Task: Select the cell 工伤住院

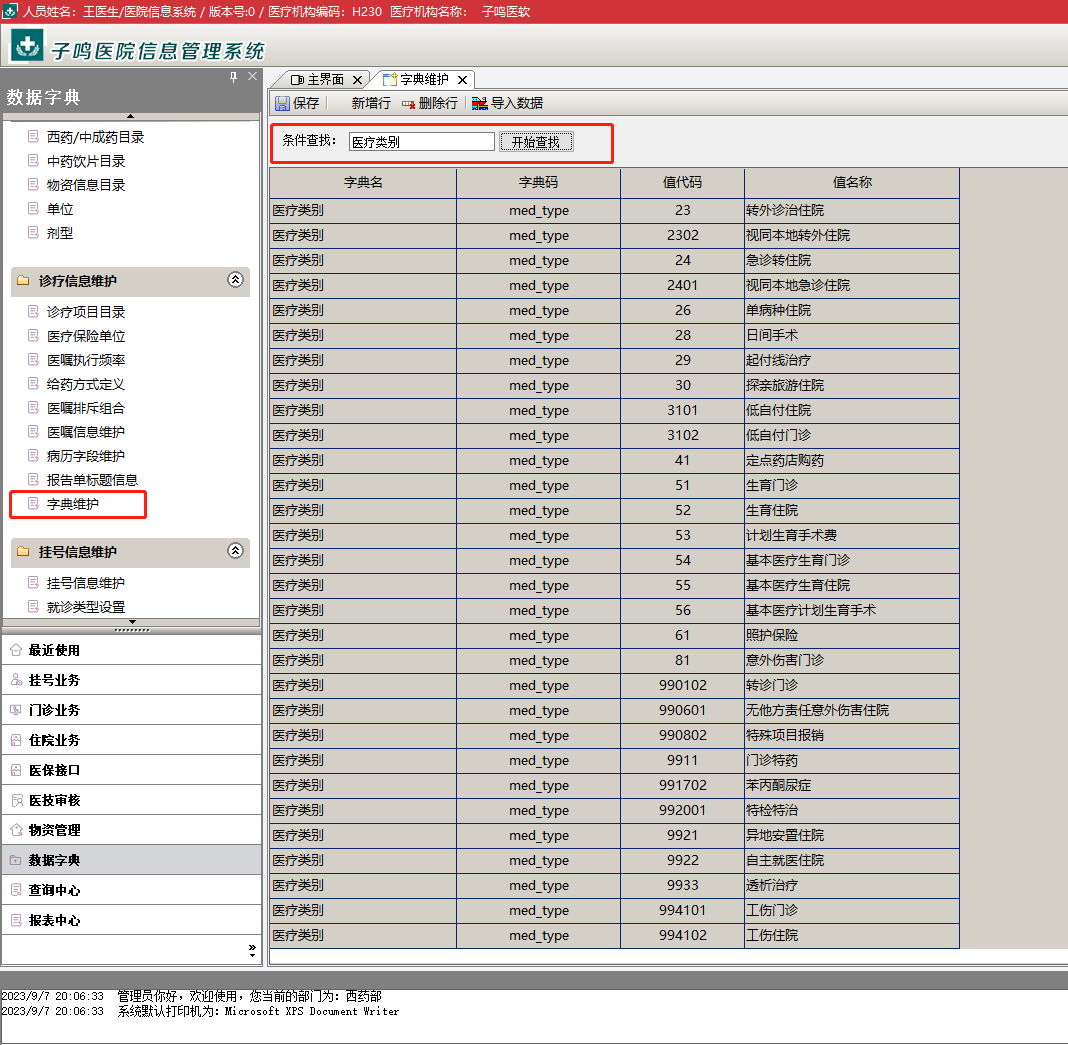Action: coord(852,935)
